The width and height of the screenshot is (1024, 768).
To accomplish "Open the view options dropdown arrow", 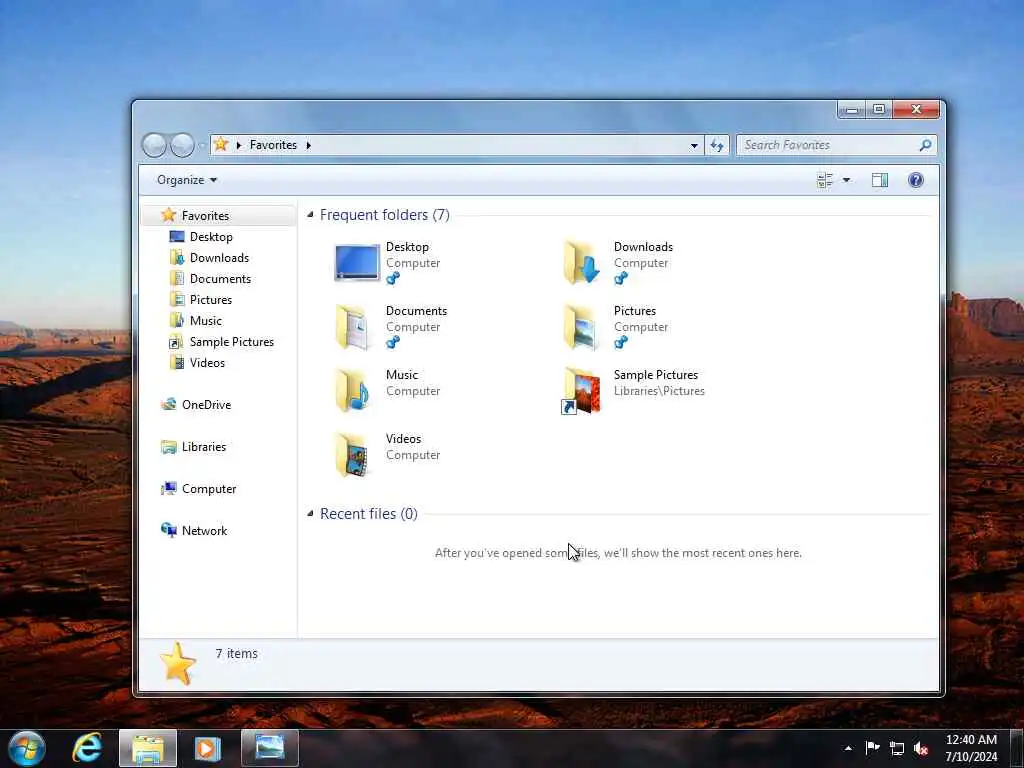I will tap(846, 180).
